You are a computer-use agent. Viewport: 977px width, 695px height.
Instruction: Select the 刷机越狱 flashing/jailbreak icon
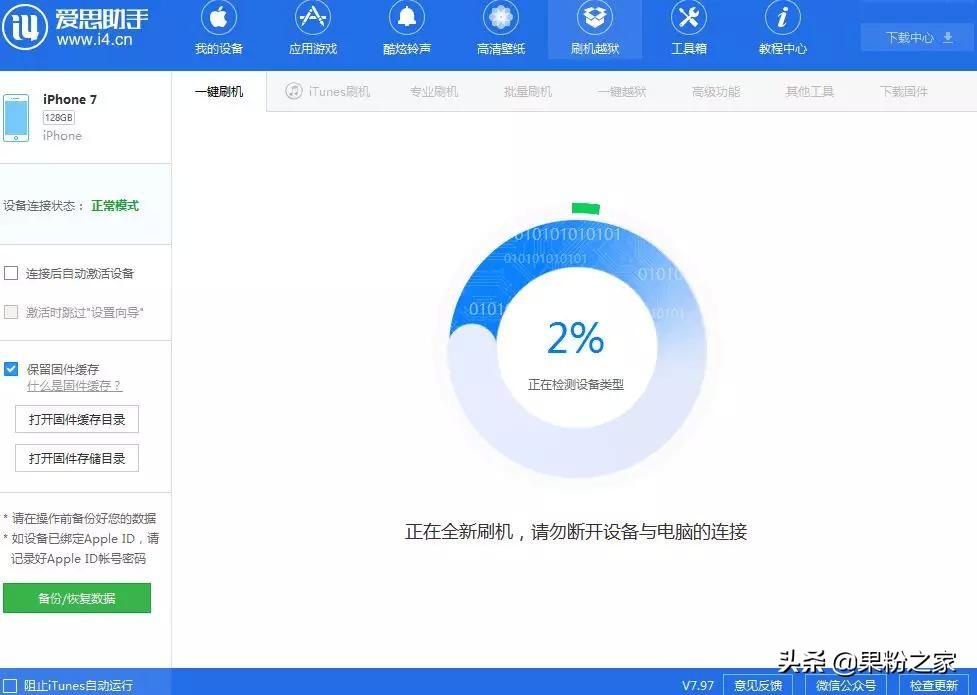point(594,30)
